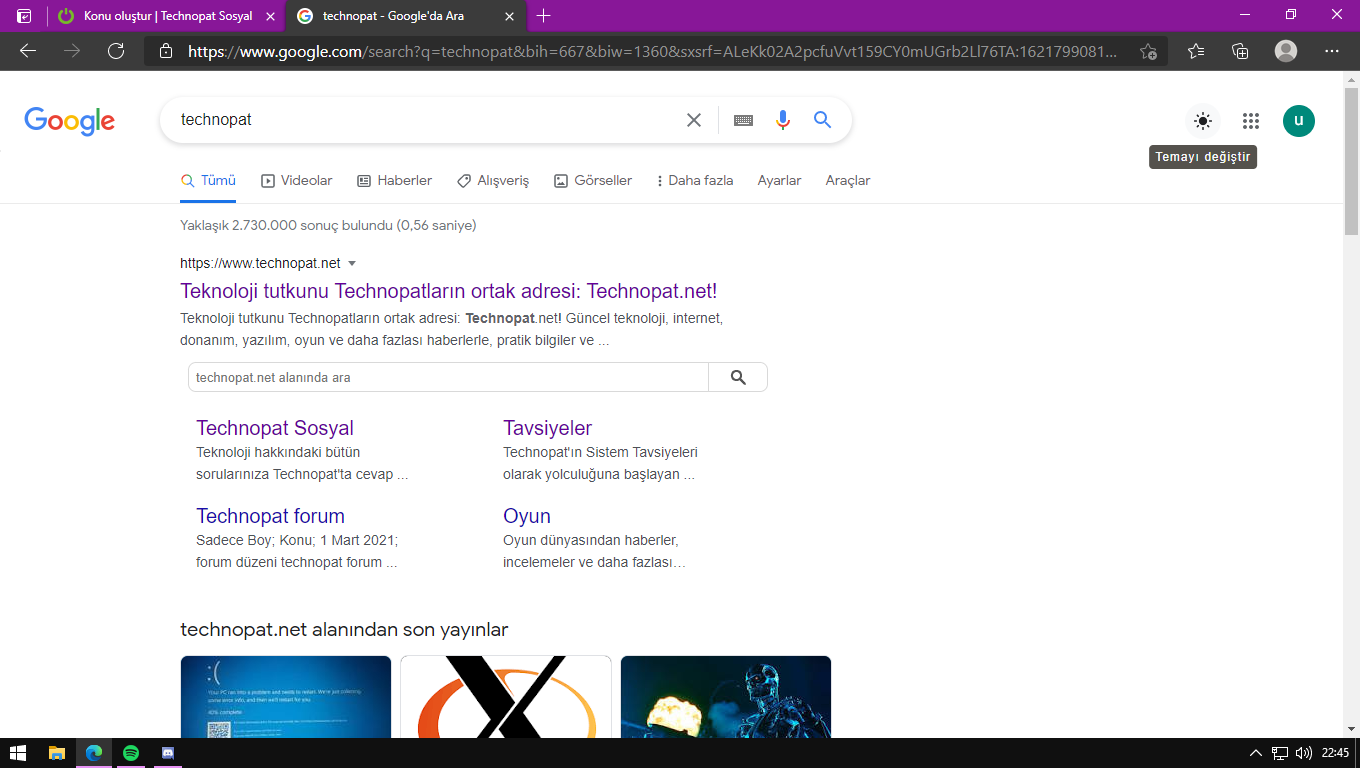Search within technopat.net using the magnifier button
Viewport: 1360px width, 768px height.
[738, 377]
